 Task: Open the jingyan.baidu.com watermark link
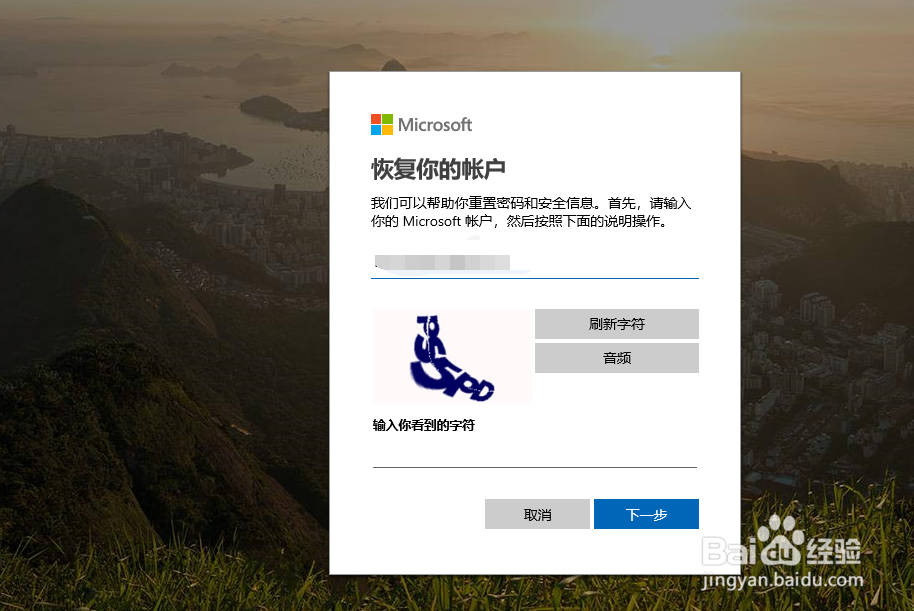click(x=782, y=580)
